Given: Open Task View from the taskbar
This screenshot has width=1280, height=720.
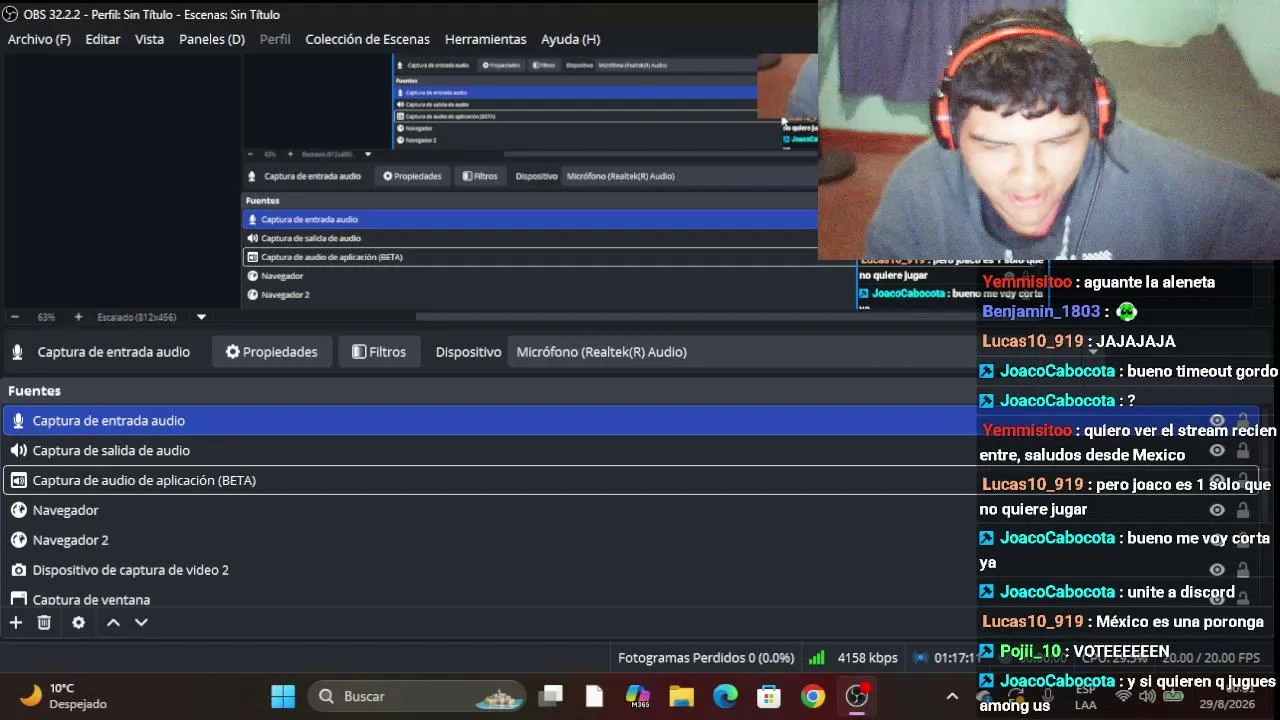Looking at the screenshot, I should (x=550, y=696).
